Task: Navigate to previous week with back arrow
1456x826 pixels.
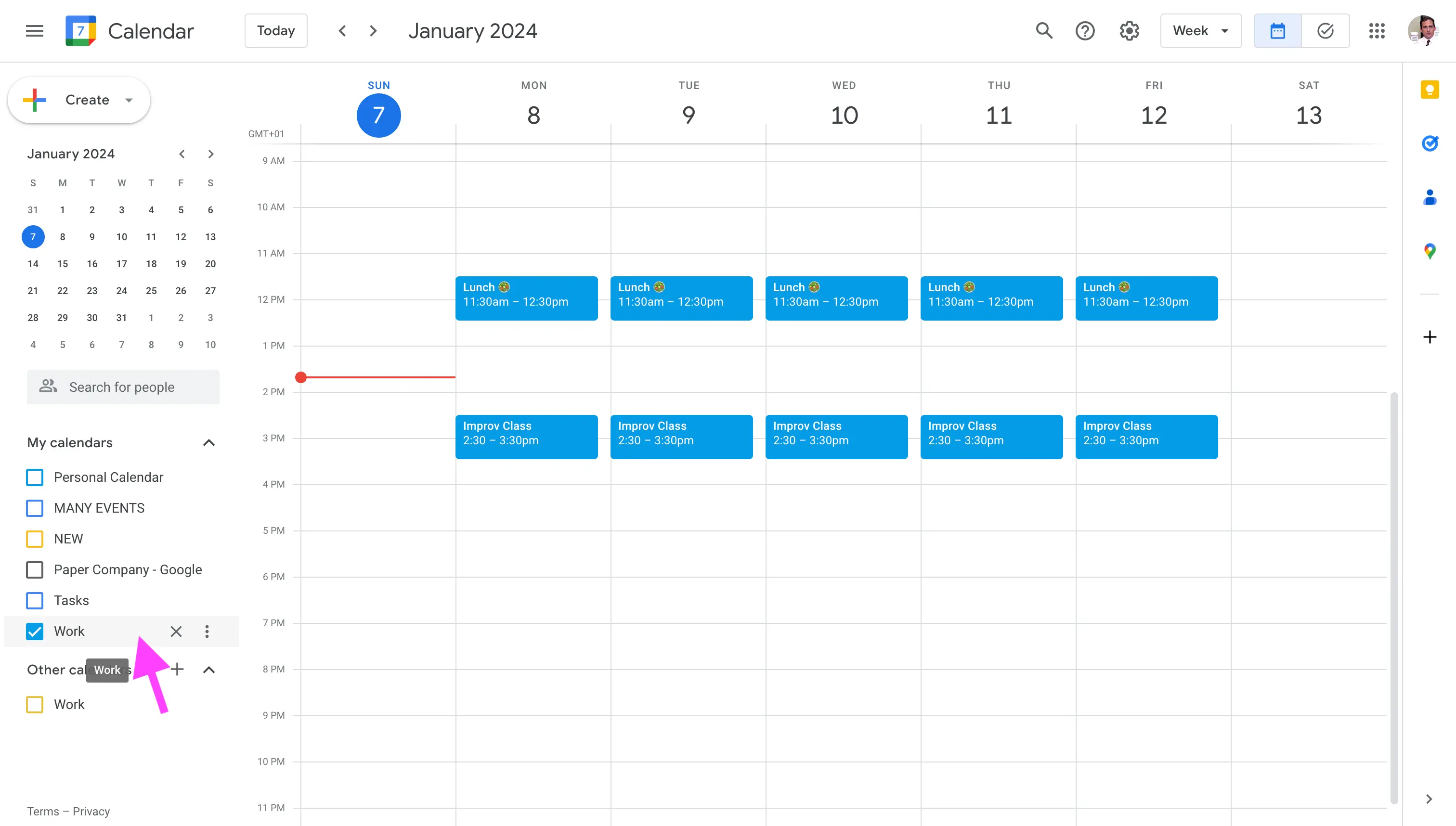Action: [x=343, y=30]
